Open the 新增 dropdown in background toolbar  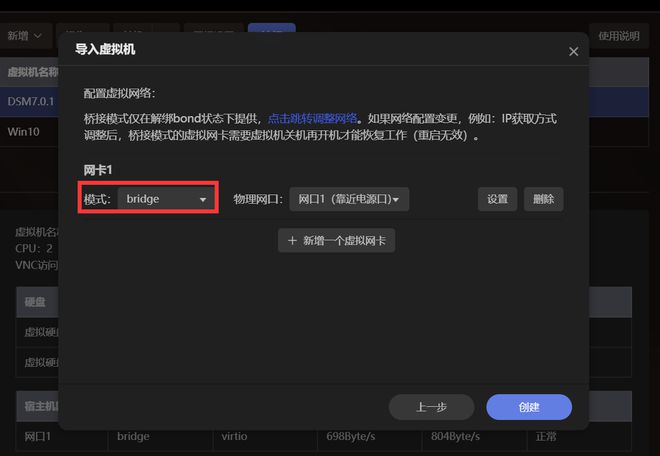(x=24, y=36)
